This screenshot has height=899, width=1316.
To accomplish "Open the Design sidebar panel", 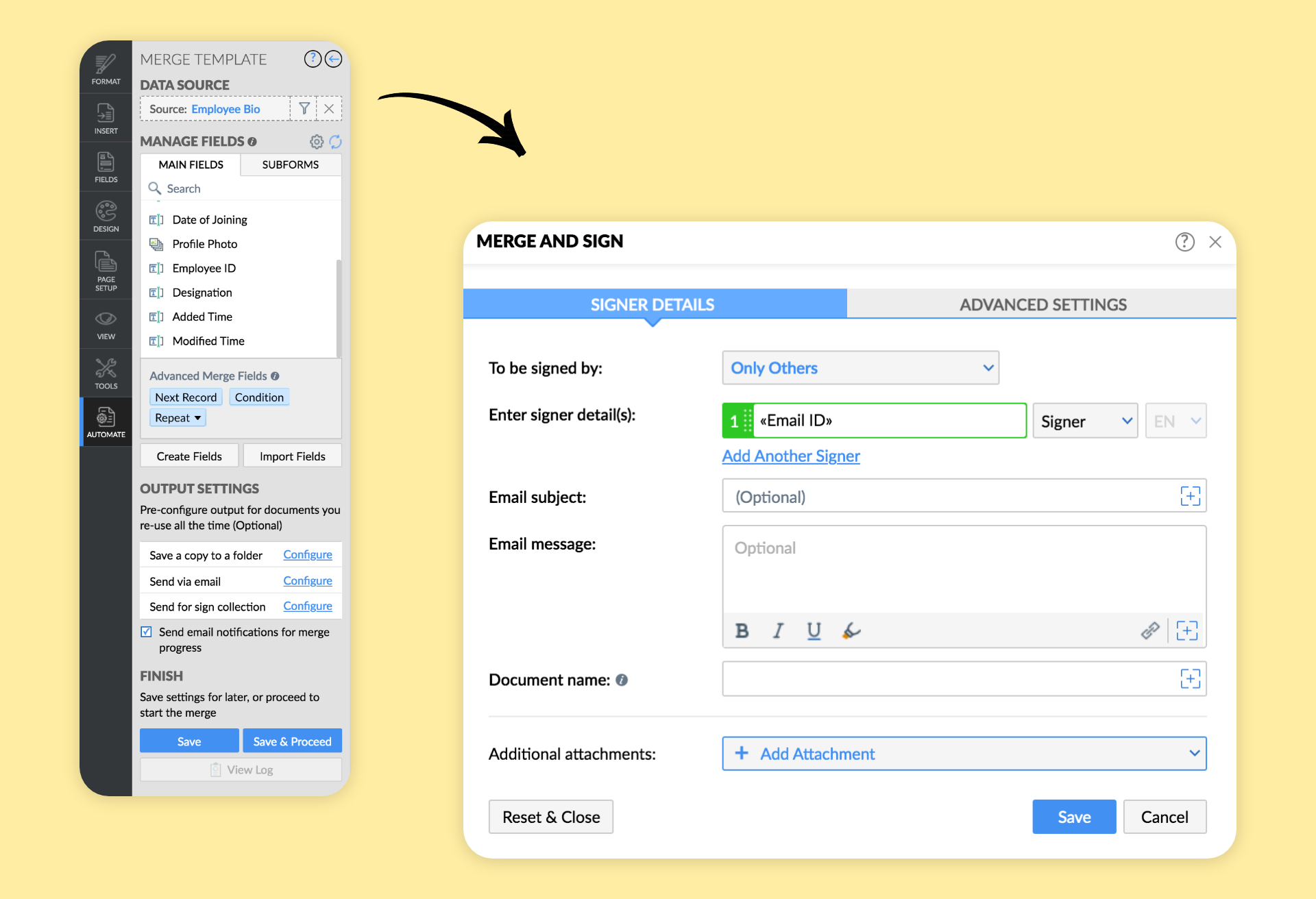I will coord(106,217).
